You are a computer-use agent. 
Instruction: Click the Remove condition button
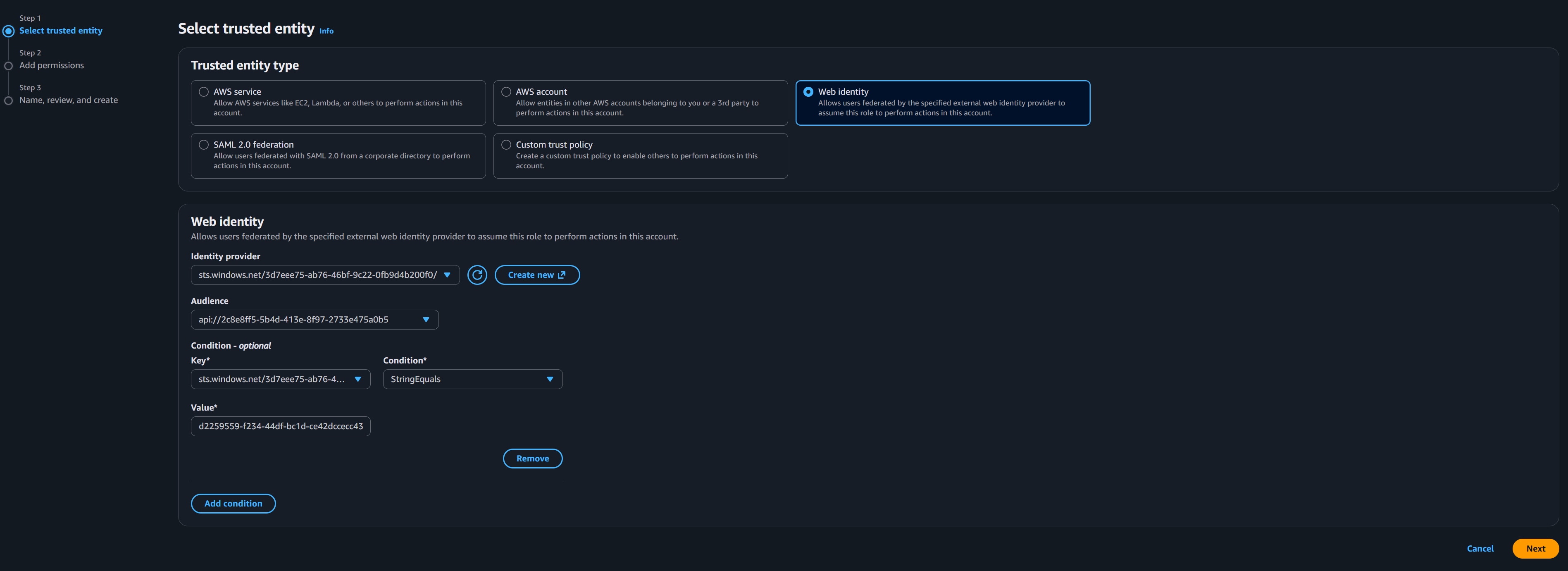coord(533,459)
